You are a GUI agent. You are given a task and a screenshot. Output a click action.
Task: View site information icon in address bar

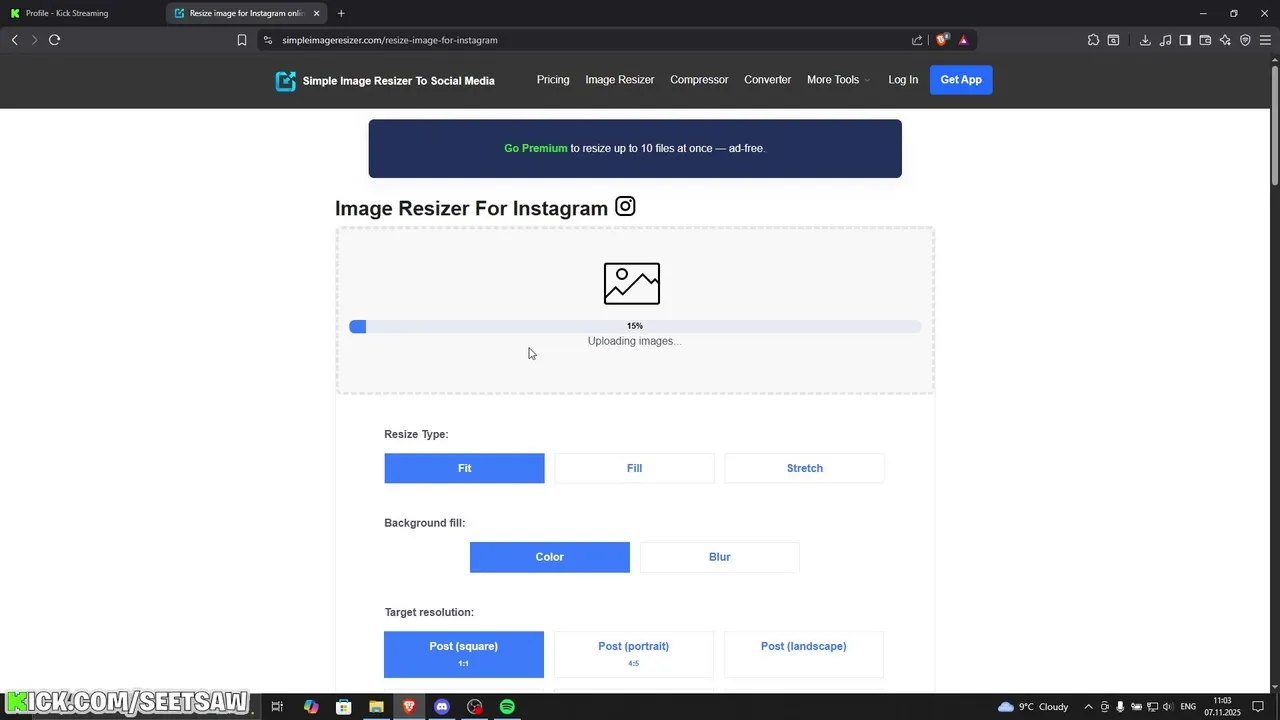[268, 40]
